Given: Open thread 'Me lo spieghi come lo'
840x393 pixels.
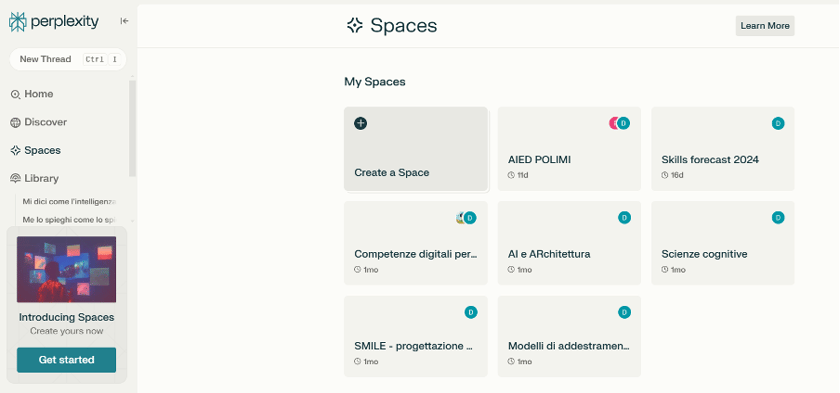Looking at the screenshot, I should [x=69, y=220].
